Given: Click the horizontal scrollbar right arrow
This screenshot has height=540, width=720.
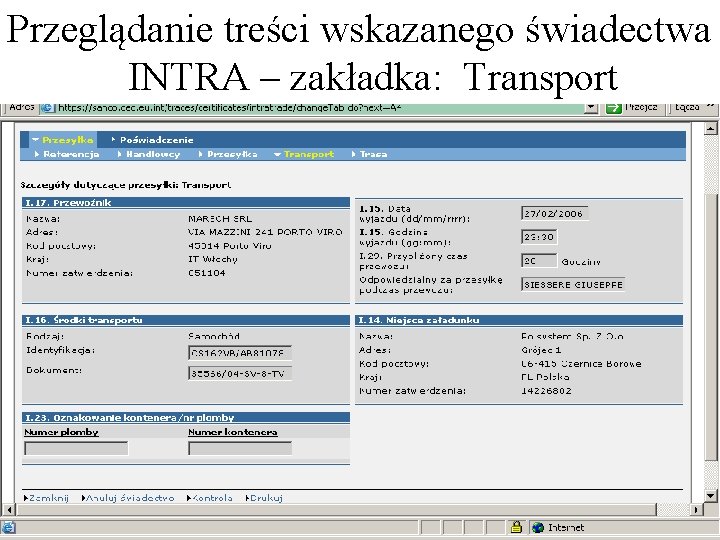Looking at the screenshot, I should point(697,510).
